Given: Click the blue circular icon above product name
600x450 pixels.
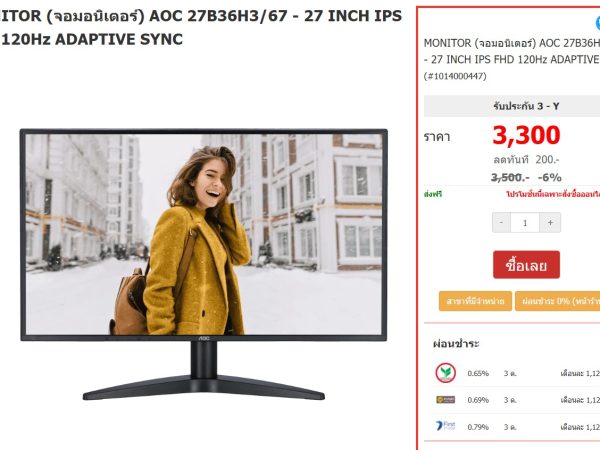Looking at the screenshot, I should pos(598,23).
